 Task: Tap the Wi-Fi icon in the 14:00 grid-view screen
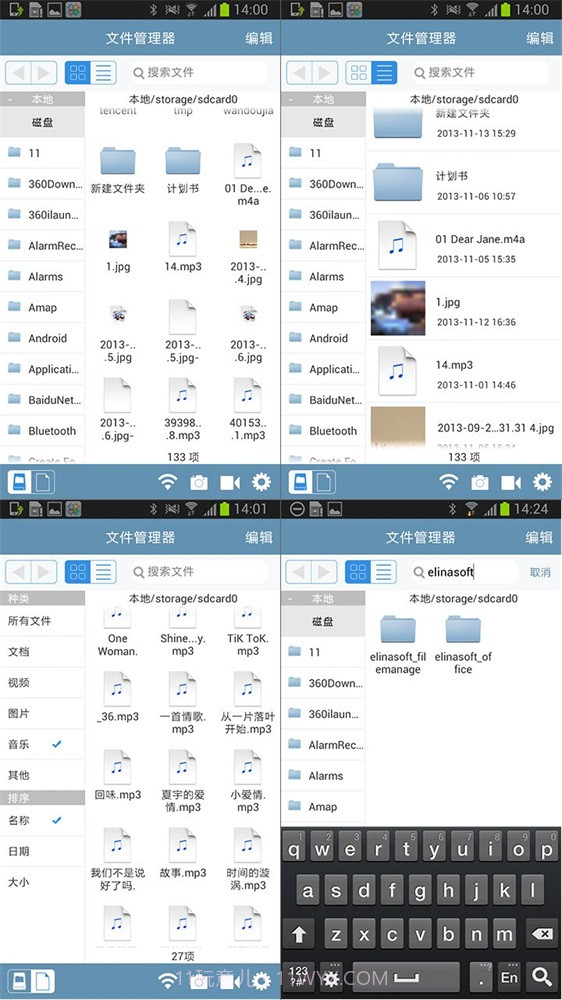(x=167, y=482)
